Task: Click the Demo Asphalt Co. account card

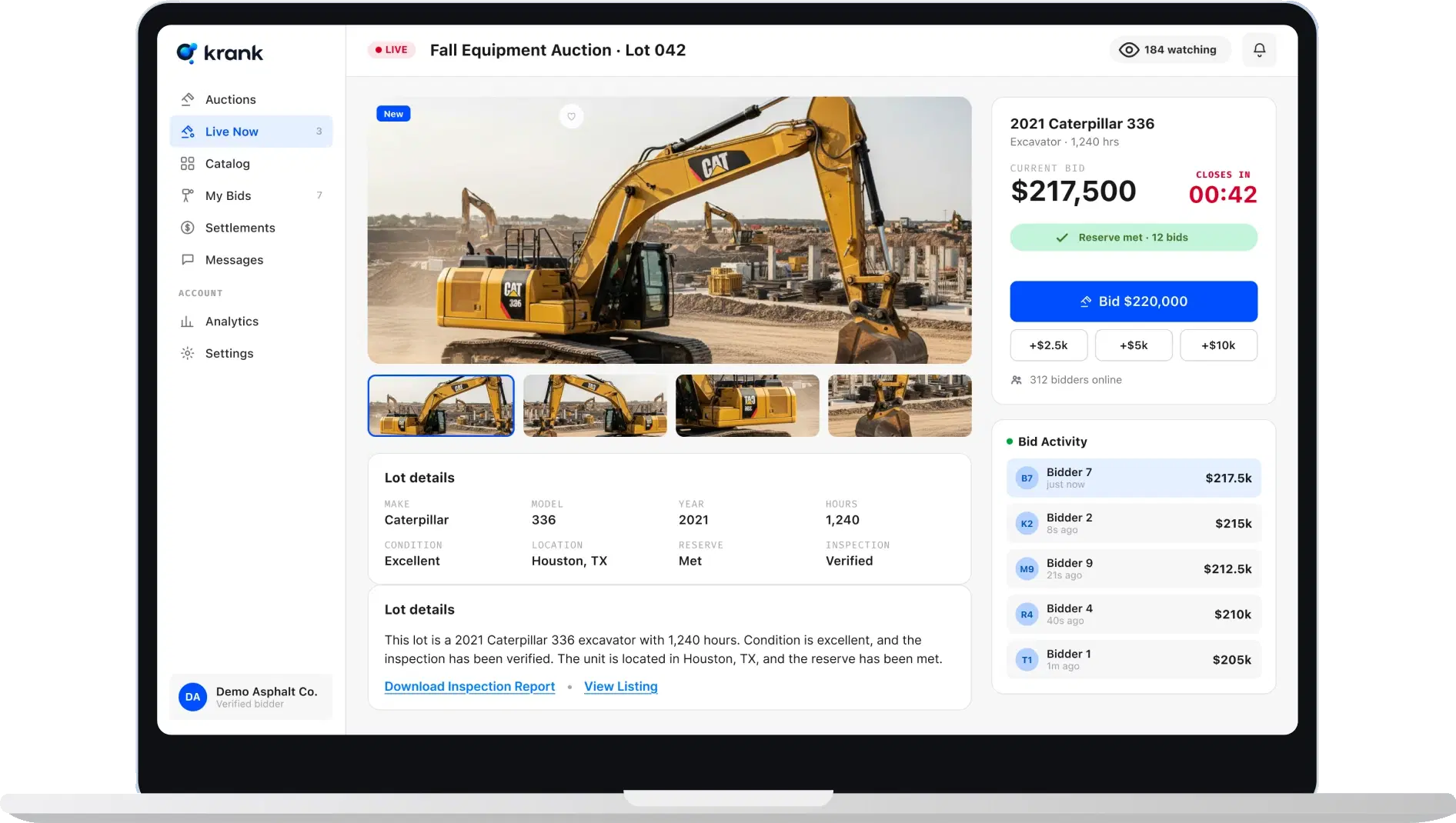Action: 251,697
